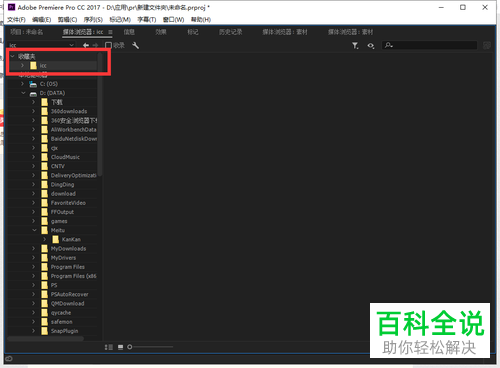
Task: Click the thumbnail zoom slider handle
Action: (x=130, y=347)
